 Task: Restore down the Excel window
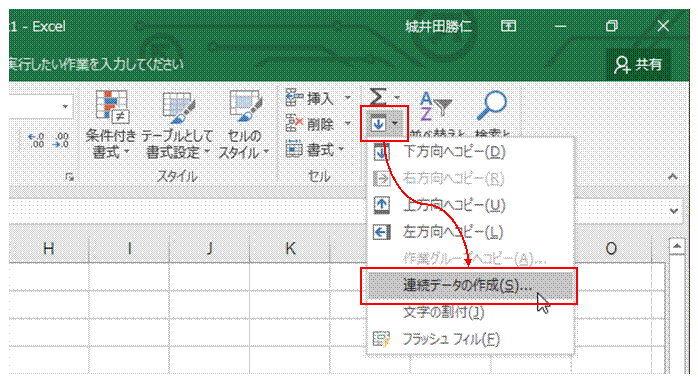tap(612, 26)
